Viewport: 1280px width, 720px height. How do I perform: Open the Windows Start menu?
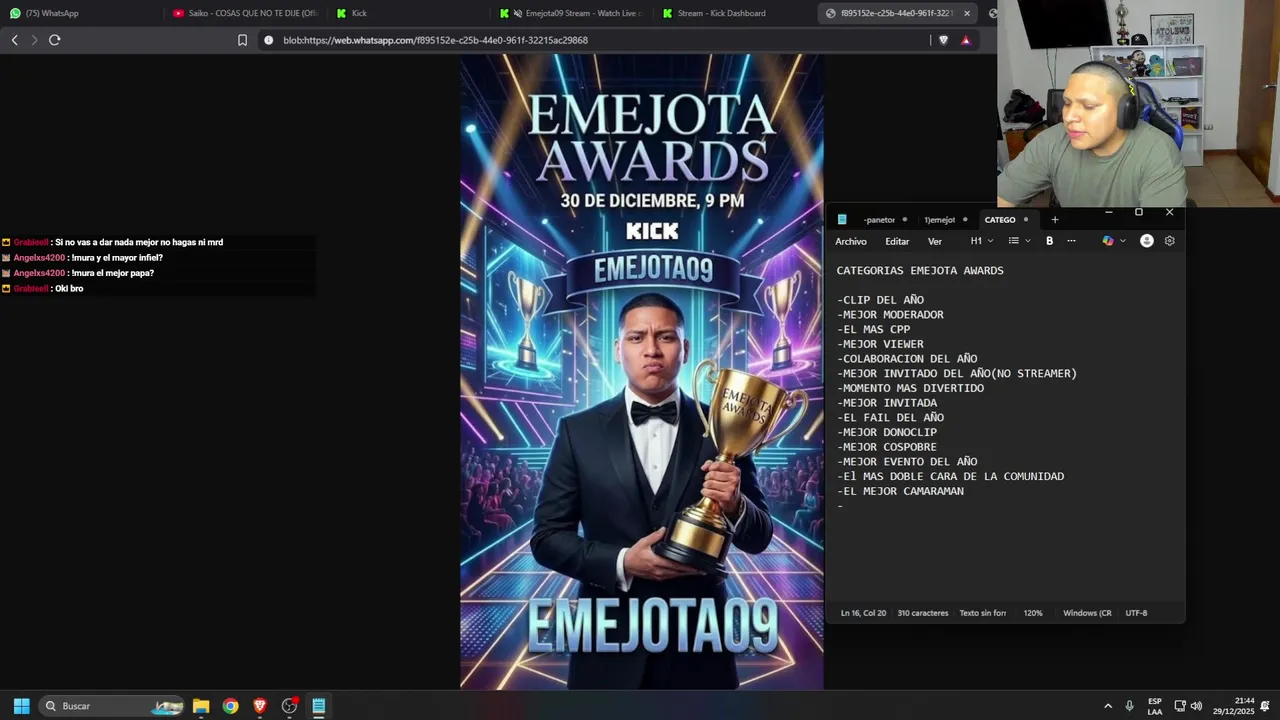21,706
